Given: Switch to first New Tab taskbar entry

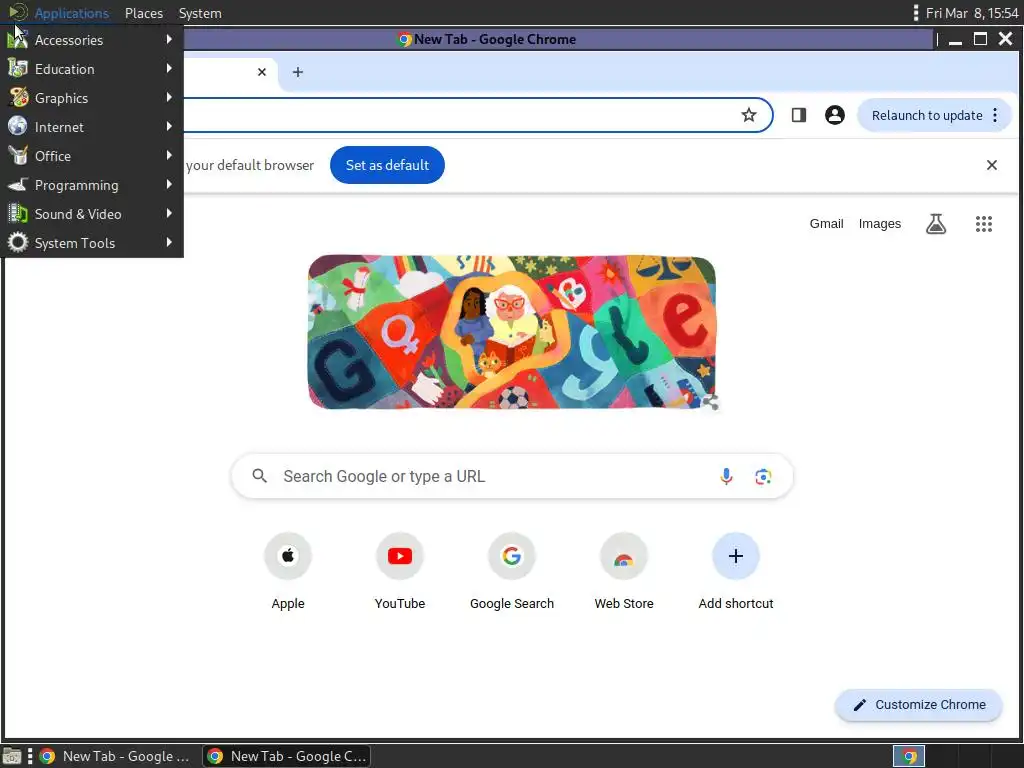Looking at the screenshot, I should 115,756.
